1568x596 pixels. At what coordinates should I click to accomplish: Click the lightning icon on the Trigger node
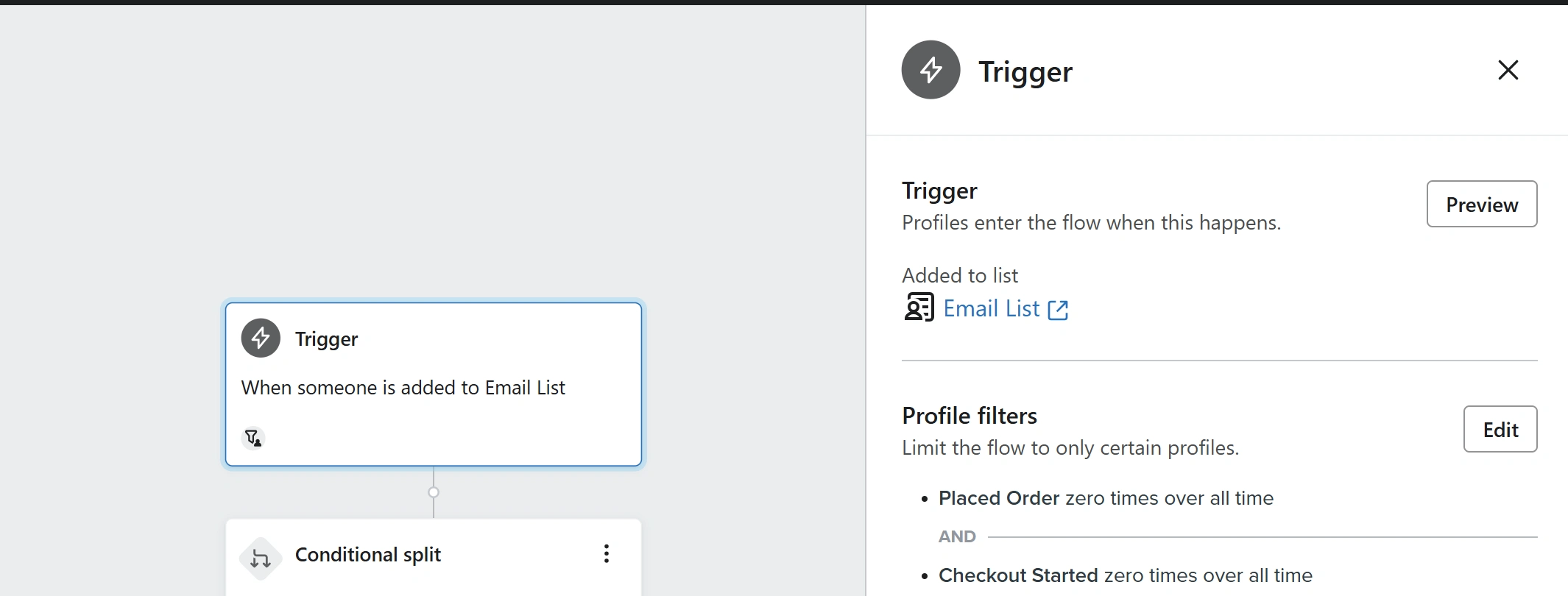(261, 338)
